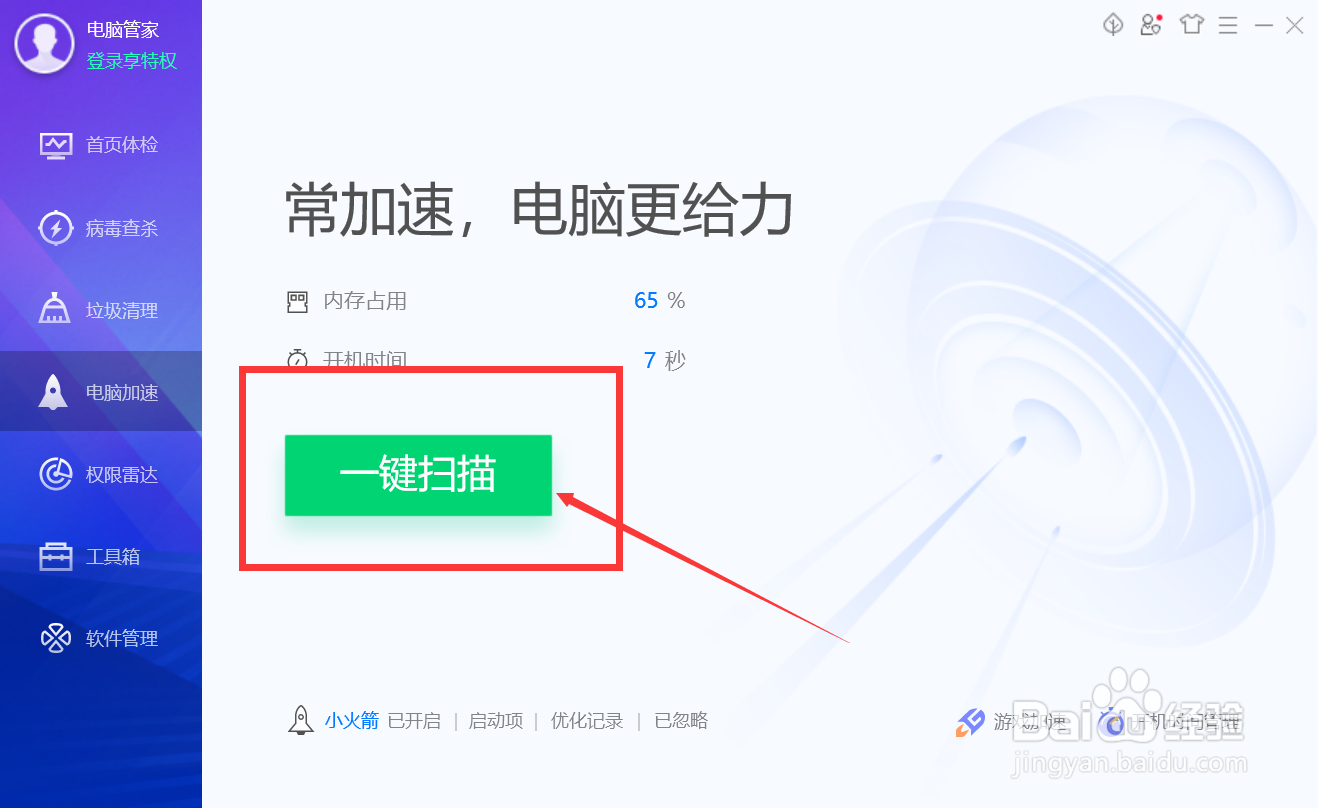Open the 已忽略 ignored items list
The height and width of the screenshot is (808, 1318).
[x=681, y=720]
